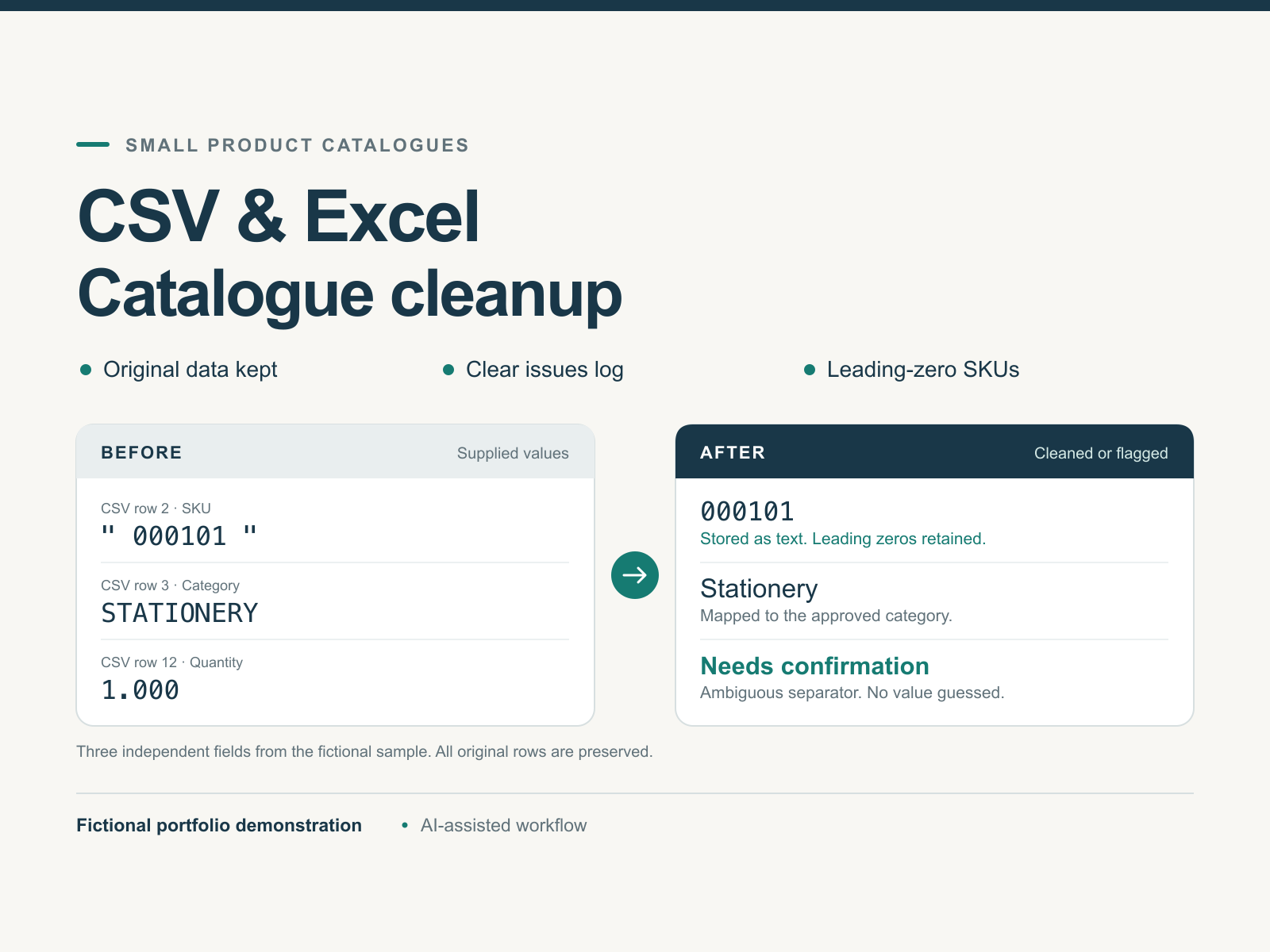Viewport: 1270px width, 952px height.
Task: Click the 'CSV row 12 · Quantity' label
Action: 171,662
